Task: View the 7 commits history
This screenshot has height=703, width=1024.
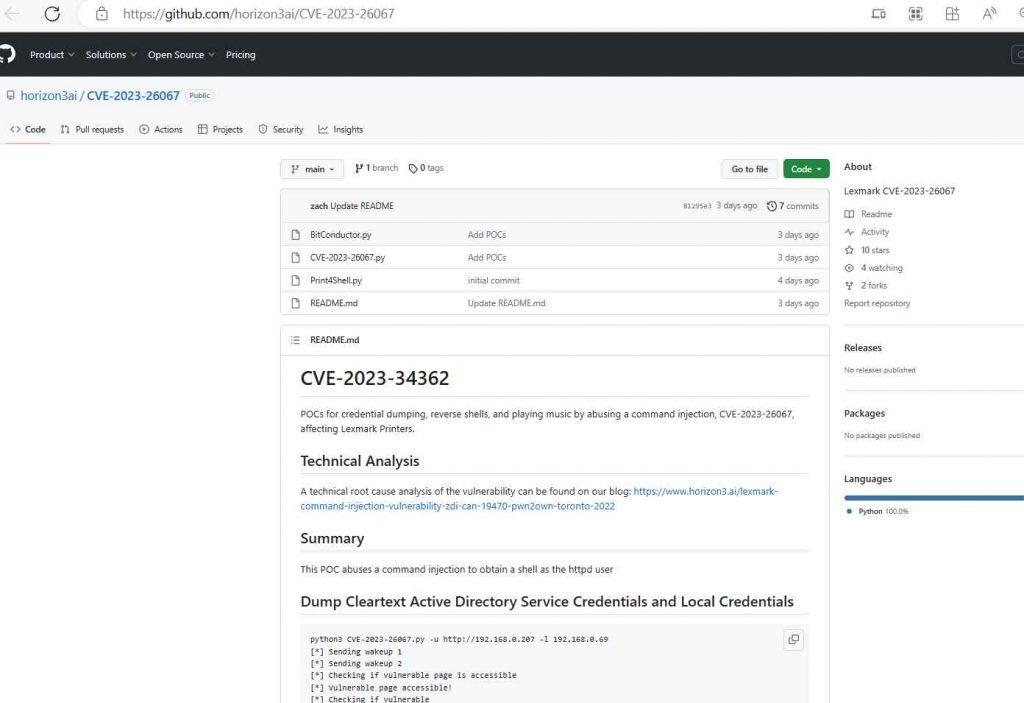Action: tap(793, 206)
